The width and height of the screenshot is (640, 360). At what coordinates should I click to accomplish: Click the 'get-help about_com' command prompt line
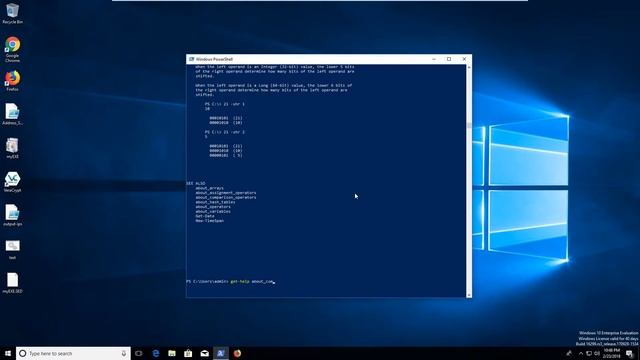[230, 282]
